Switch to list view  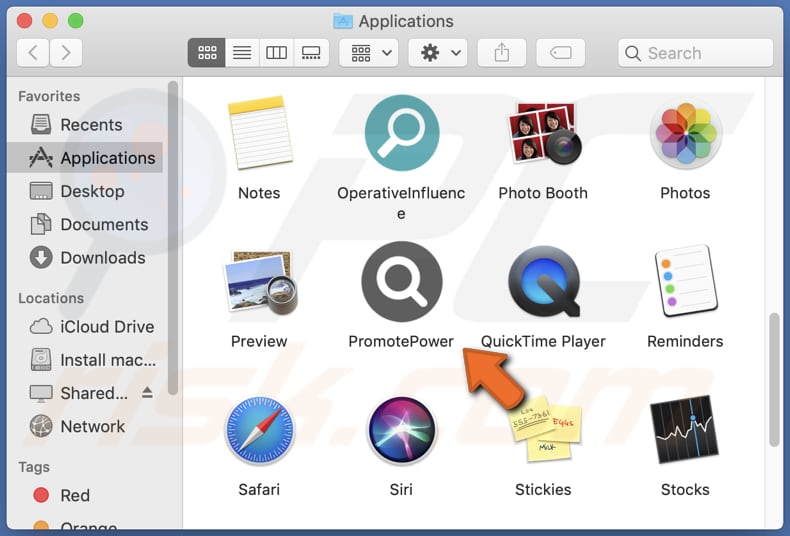pyautogui.click(x=242, y=53)
